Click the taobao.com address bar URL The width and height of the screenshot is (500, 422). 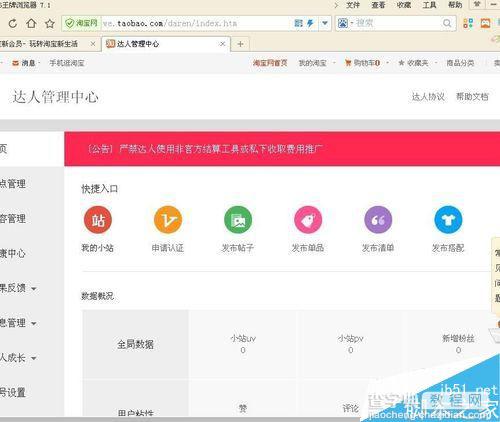coord(170,23)
